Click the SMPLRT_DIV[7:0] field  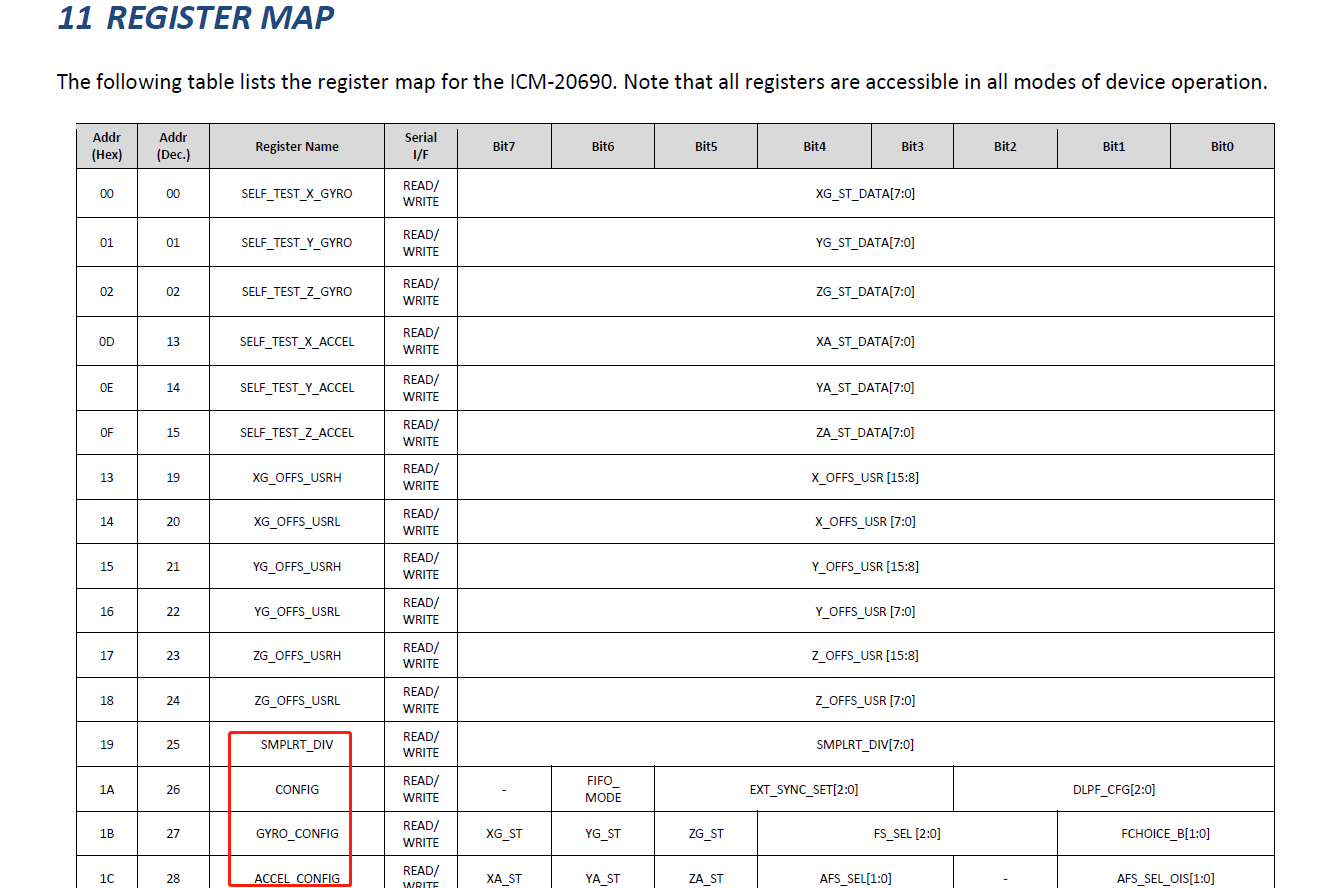pyautogui.click(x=865, y=744)
